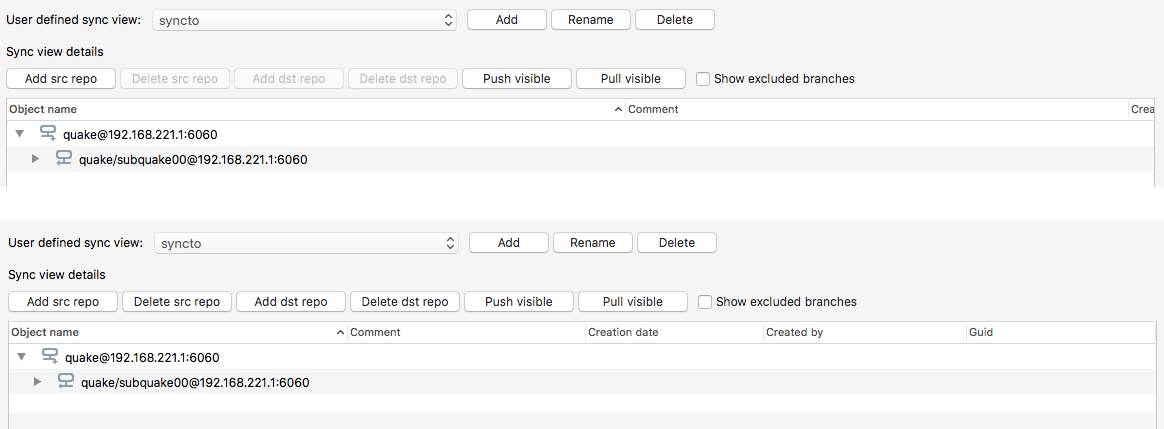Image resolution: width=1164 pixels, height=429 pixels.
Task: Click Rename button in the lower panel
Action: coord(592,243)
